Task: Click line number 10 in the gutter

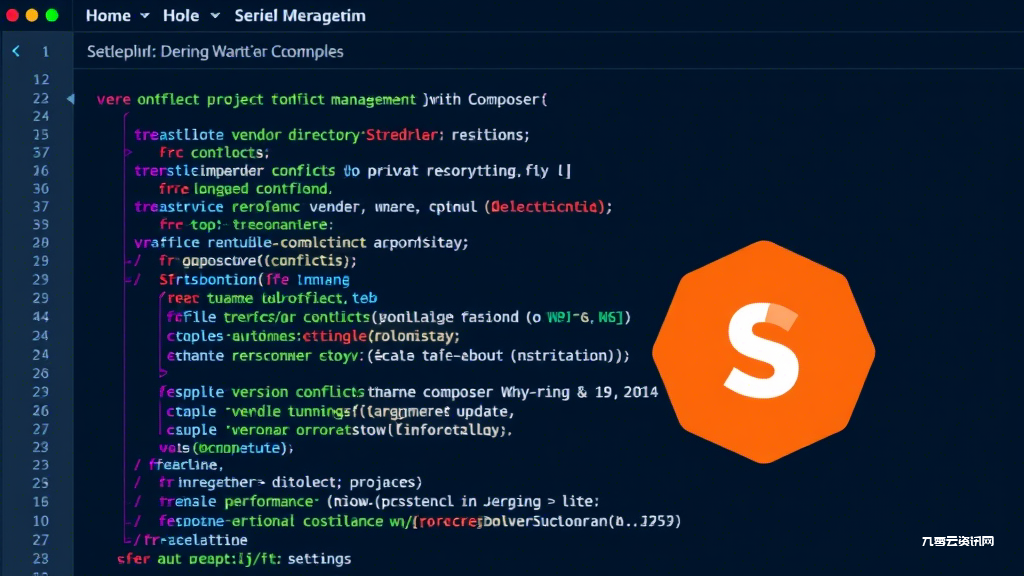Action: coord(41,521)
